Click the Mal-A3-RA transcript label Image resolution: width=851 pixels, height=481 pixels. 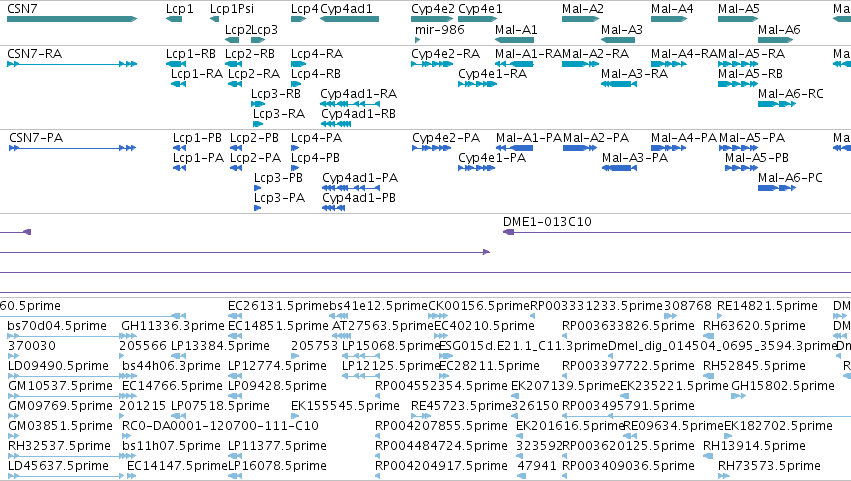coord(634,74)
